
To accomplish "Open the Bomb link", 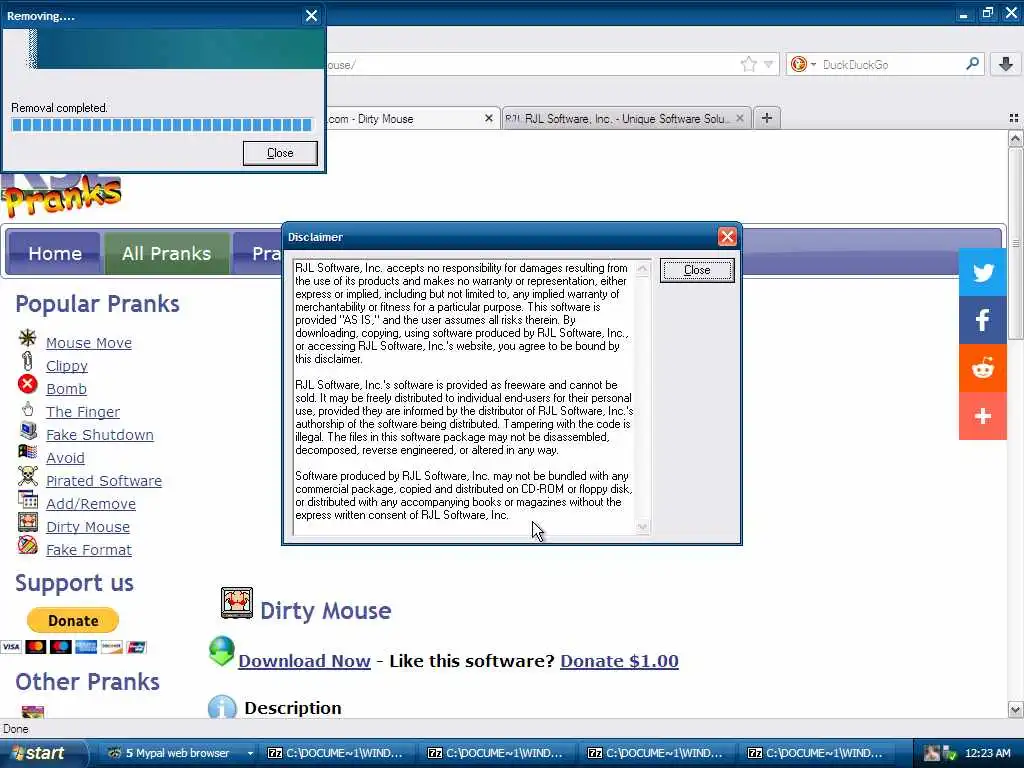I will (x=66, y=389).
